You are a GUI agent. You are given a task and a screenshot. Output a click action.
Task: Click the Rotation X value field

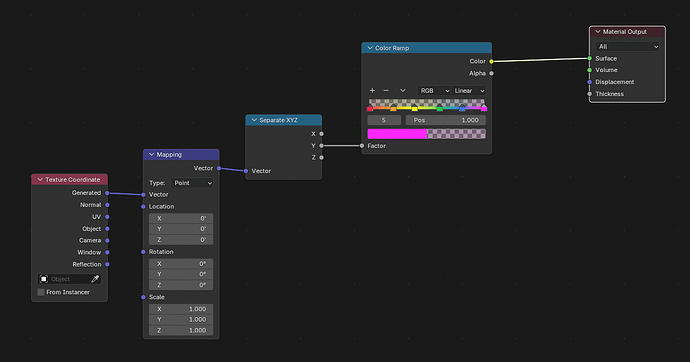click(x=181, y=263)
